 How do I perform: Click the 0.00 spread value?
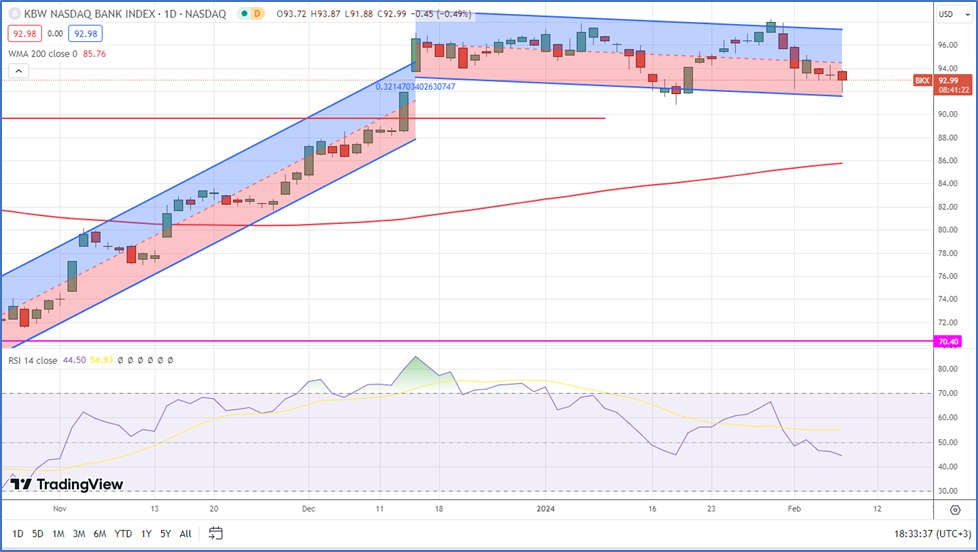[55, 34]
